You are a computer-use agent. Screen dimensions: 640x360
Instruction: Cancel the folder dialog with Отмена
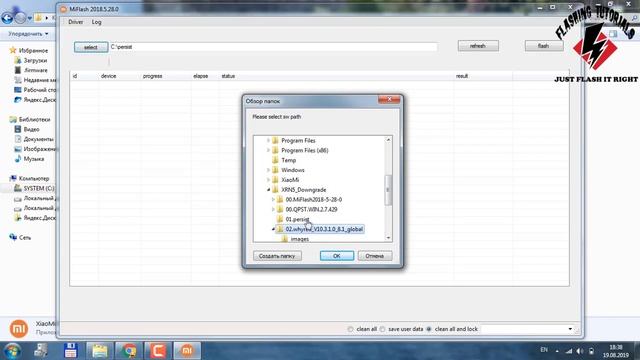pos(375,256)
